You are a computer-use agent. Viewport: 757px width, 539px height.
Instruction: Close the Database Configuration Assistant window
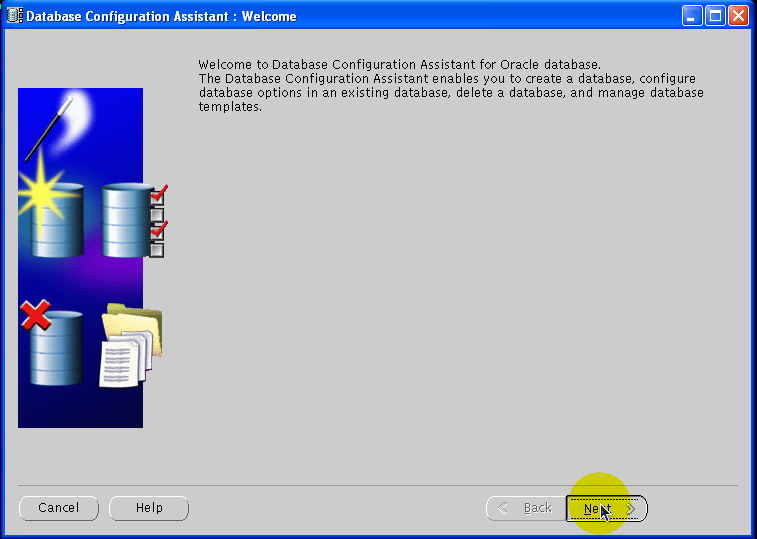point(738,16)
